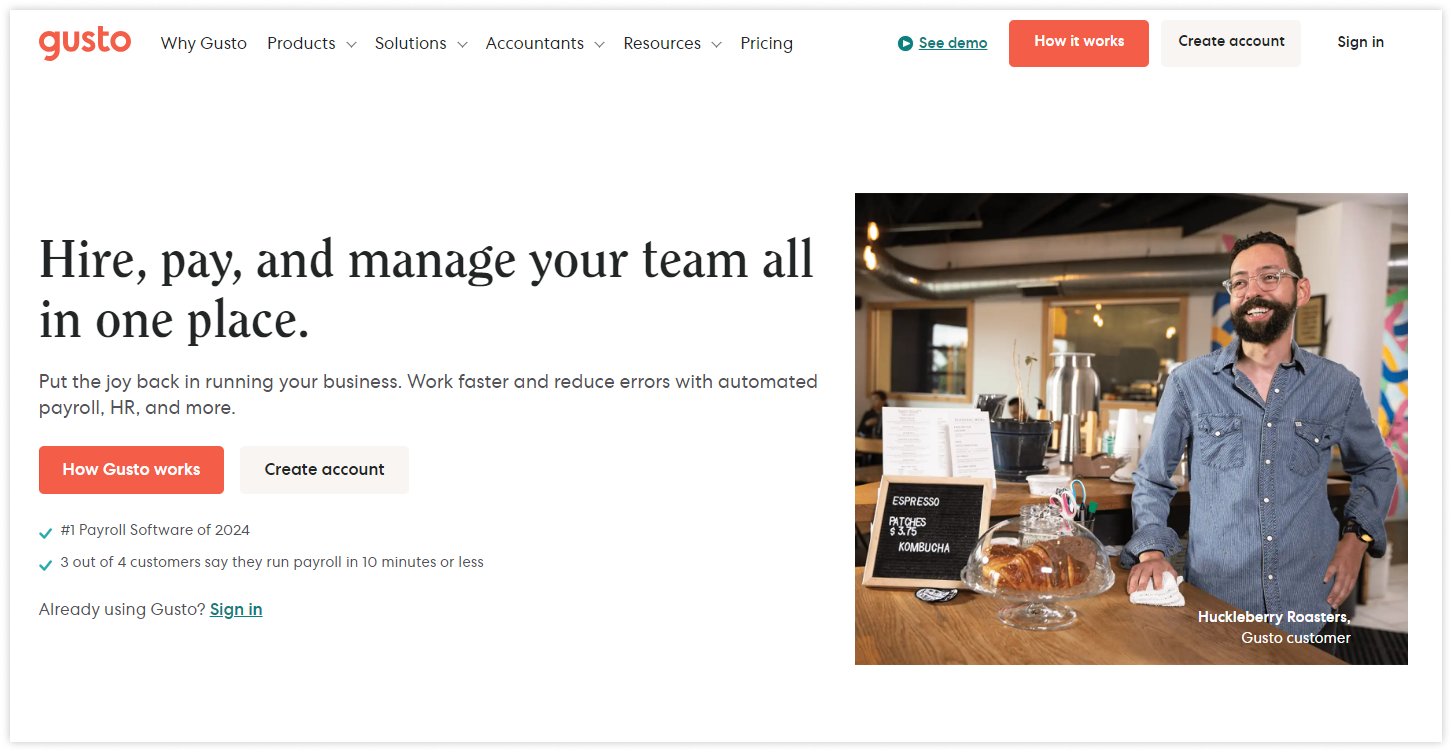
Task: Click Sign in in the top navigation
Action: [1361, 42]
